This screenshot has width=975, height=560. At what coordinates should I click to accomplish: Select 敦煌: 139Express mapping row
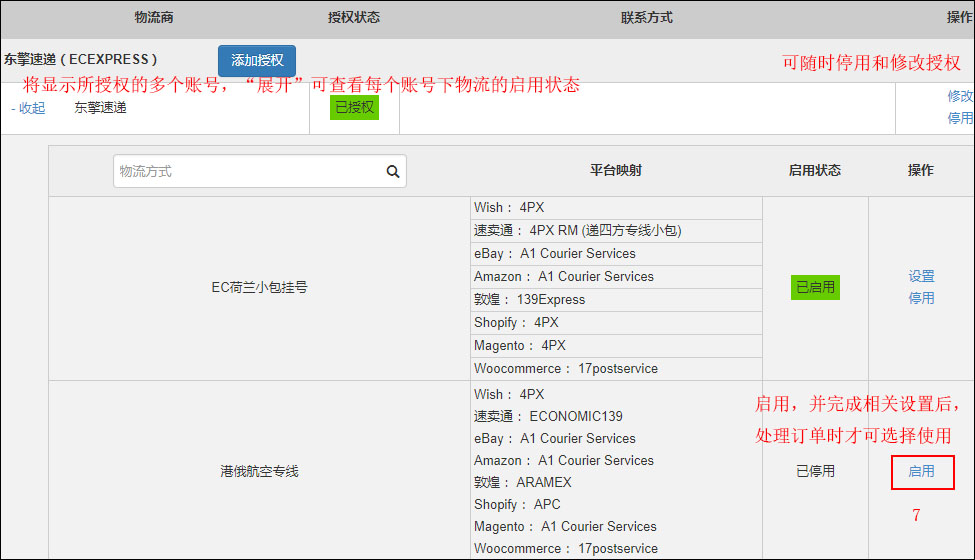tap(616, 300)
